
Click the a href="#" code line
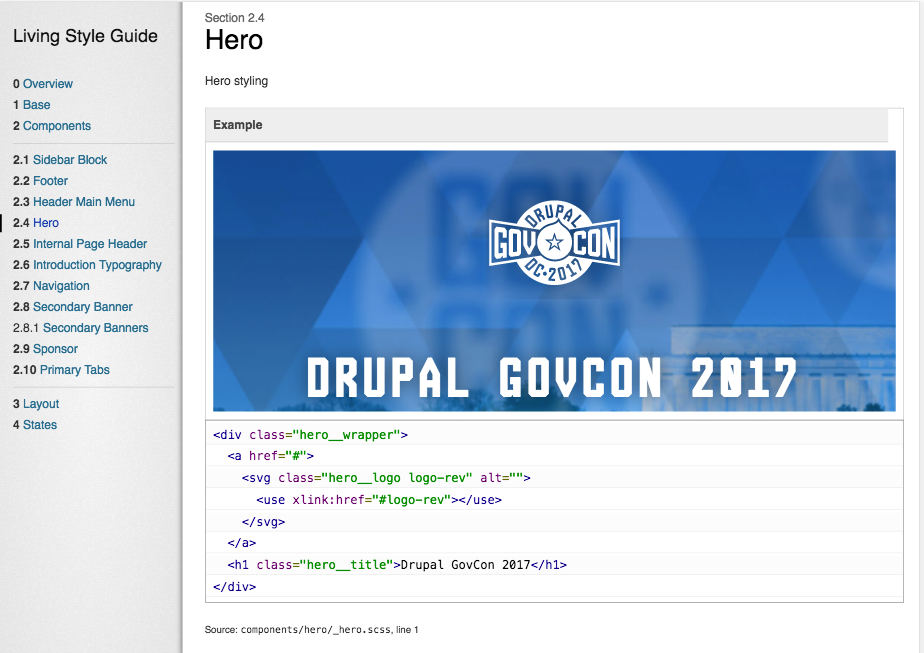[270, 456]
